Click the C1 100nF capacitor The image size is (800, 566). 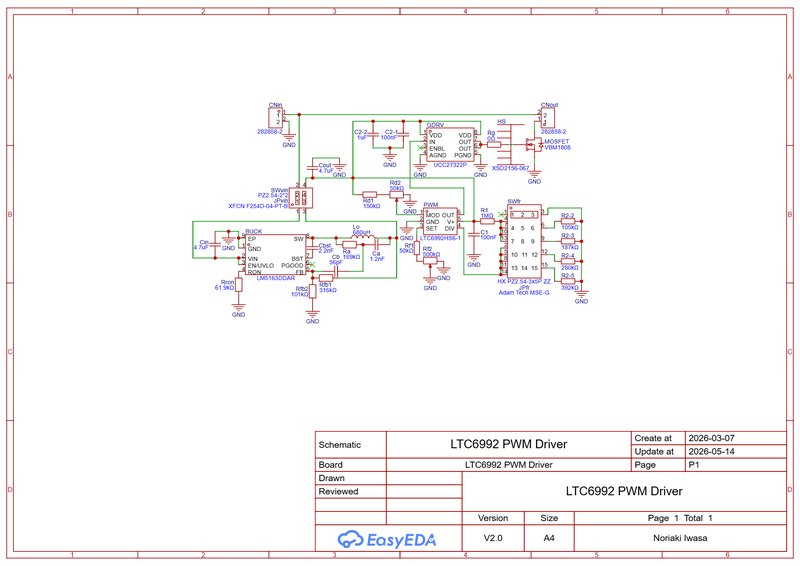[474, 235]
